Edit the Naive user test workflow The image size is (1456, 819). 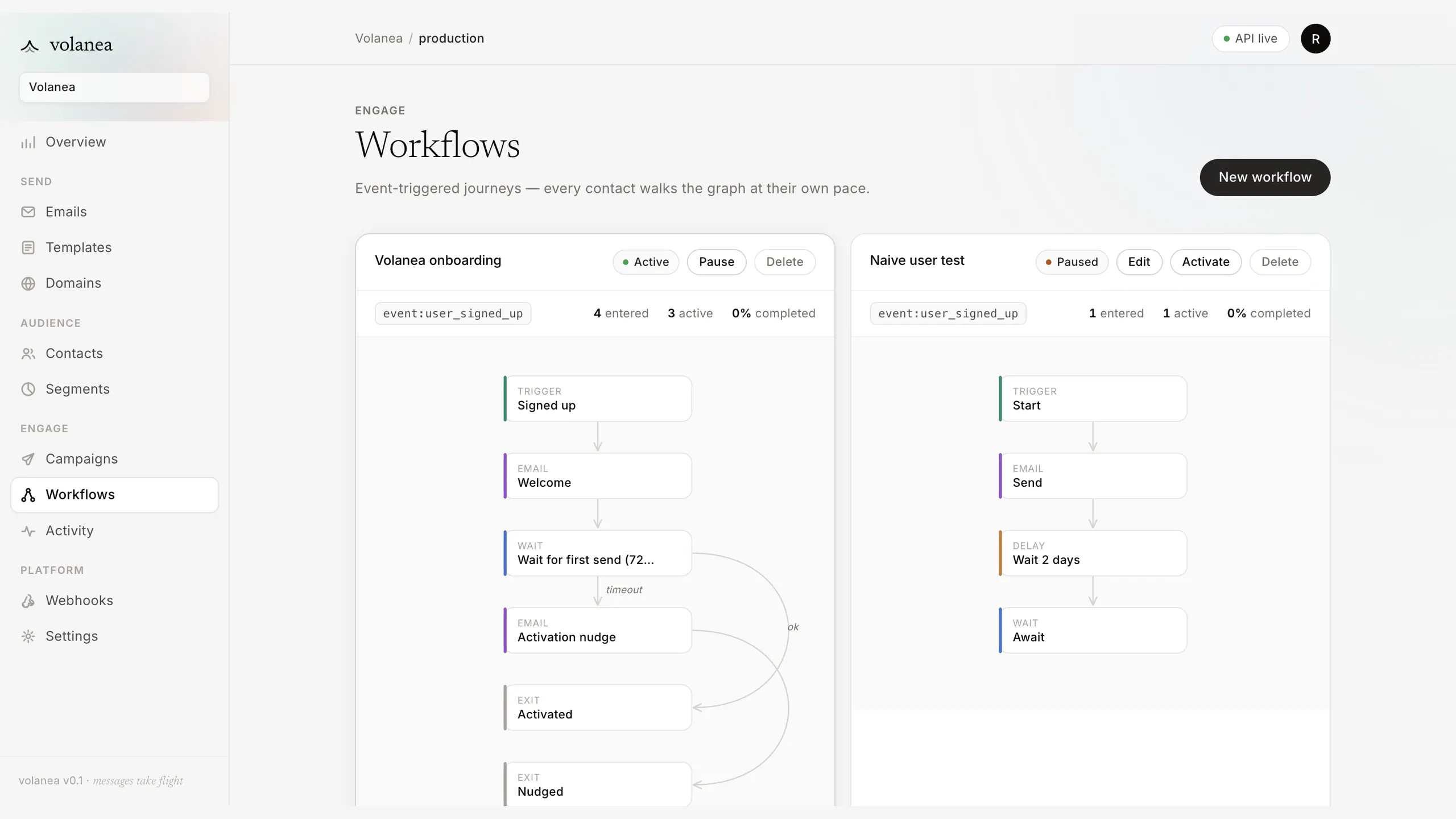click(x=1139, y=262)
